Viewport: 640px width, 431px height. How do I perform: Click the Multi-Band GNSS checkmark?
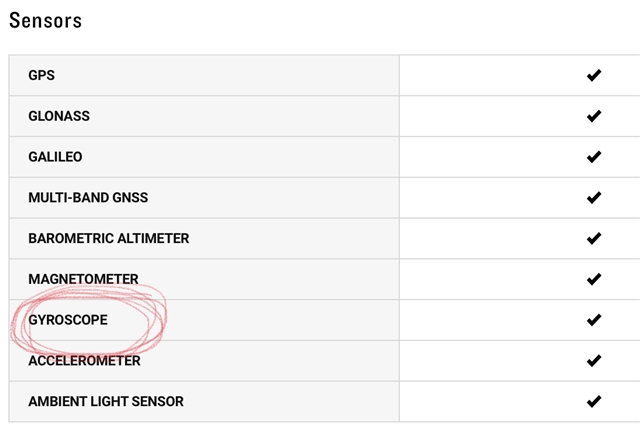(594, 198)
